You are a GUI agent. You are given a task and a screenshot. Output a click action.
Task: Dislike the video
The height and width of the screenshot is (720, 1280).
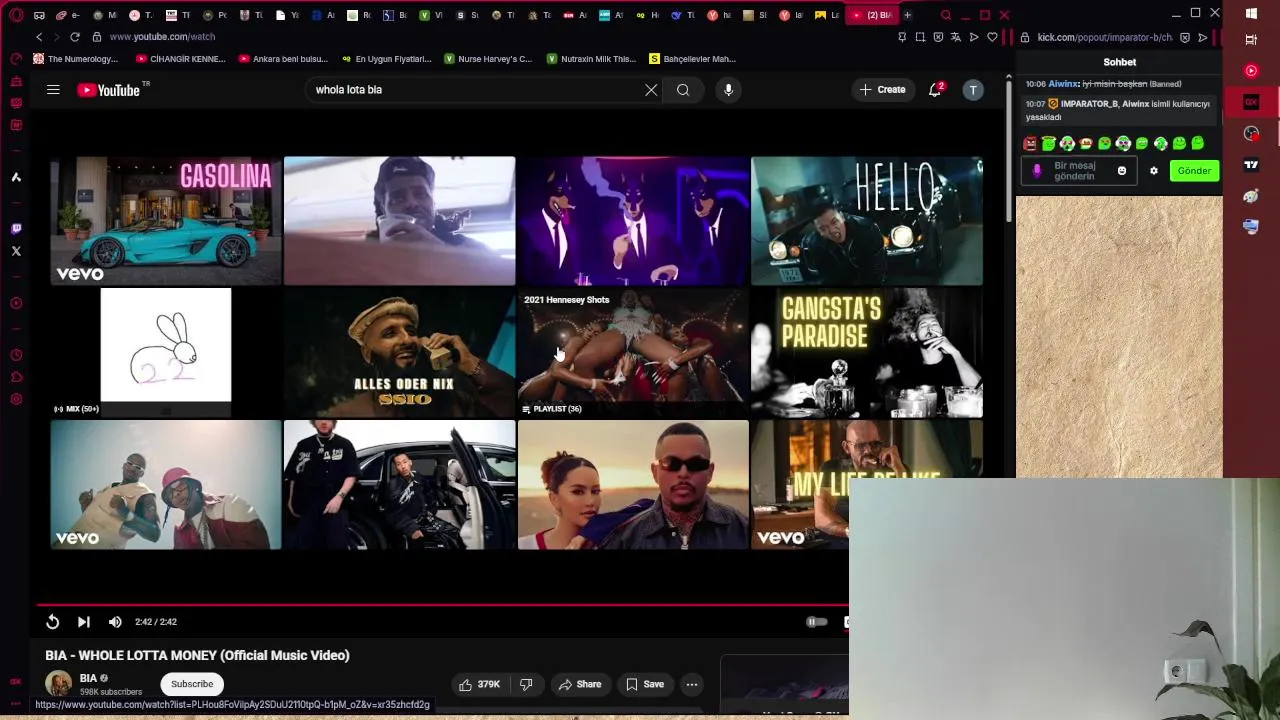(x=526, y=684)
